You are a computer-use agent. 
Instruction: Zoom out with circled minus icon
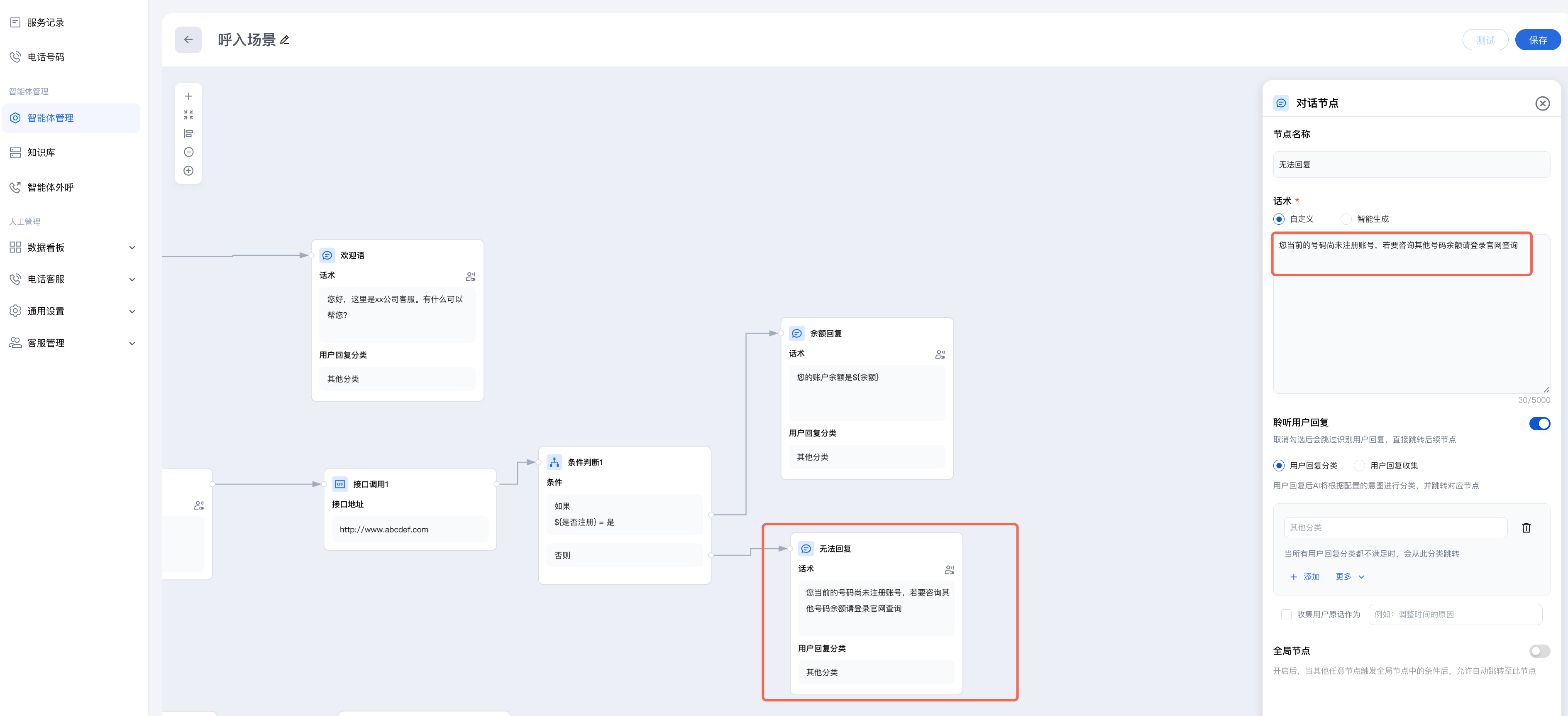click(189, 152)
